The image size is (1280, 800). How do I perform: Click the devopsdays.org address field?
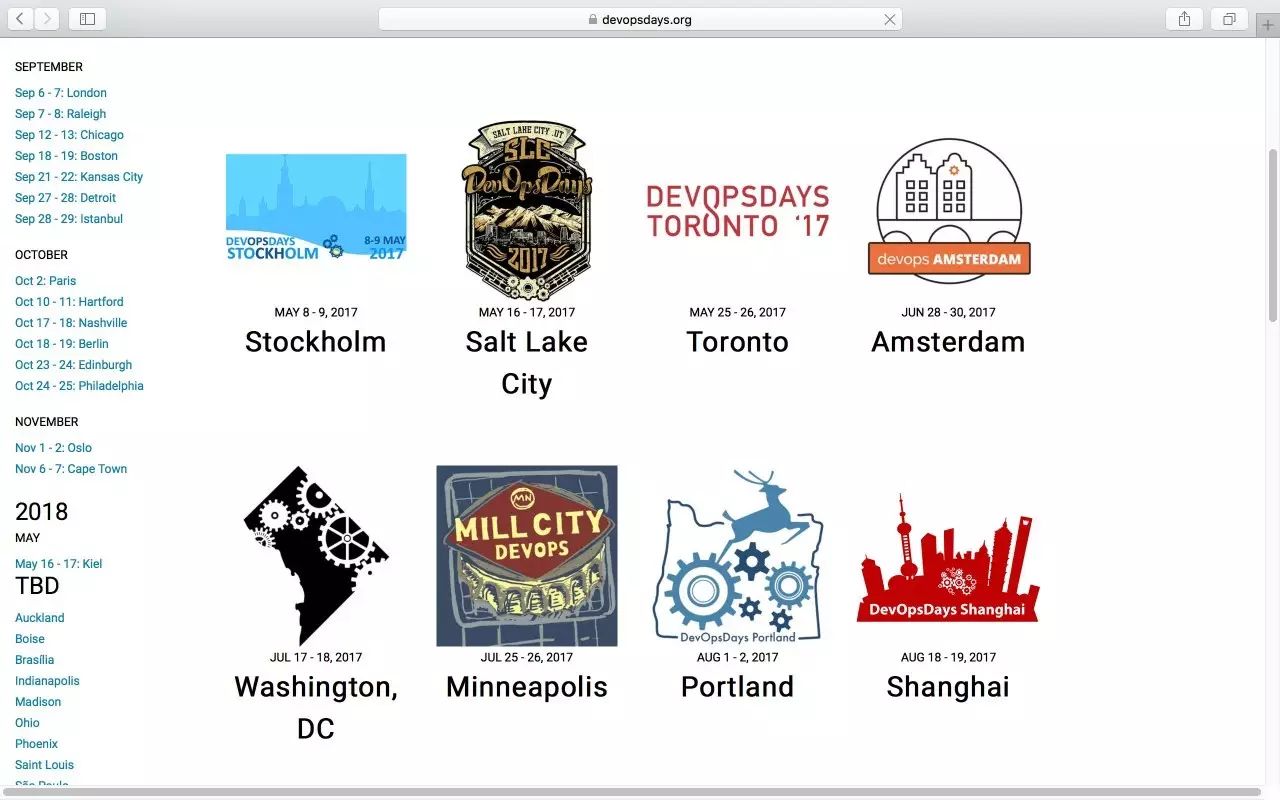[x=640, y=19]
